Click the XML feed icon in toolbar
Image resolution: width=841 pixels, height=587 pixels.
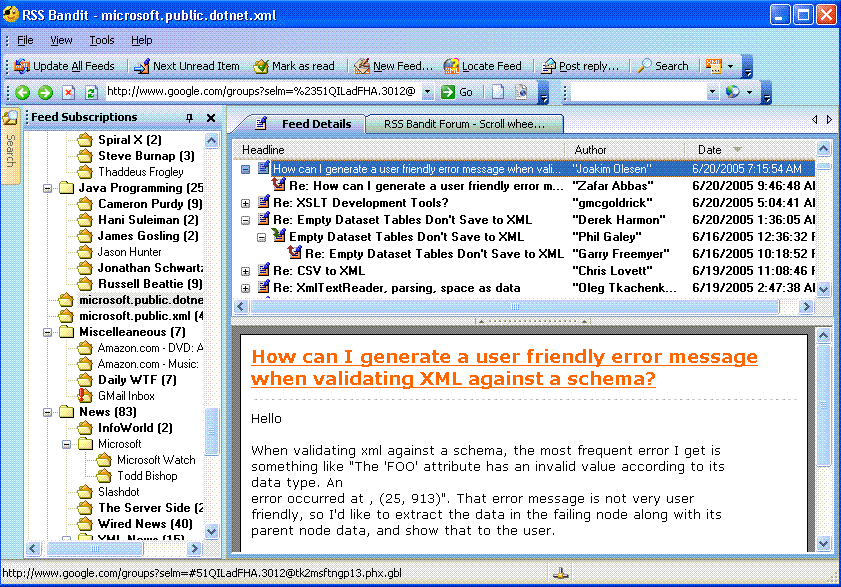pos(713,66)
